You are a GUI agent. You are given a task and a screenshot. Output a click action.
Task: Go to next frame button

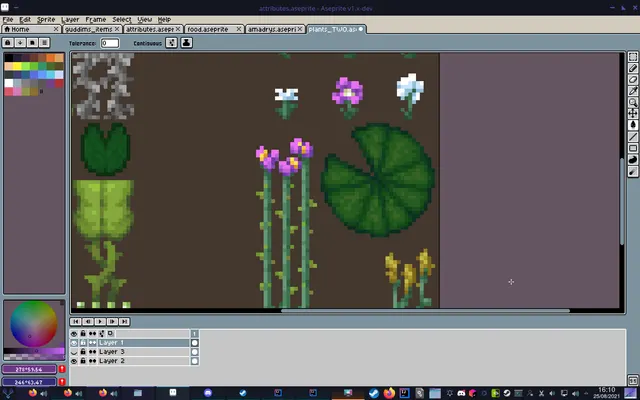pos(112,322)
